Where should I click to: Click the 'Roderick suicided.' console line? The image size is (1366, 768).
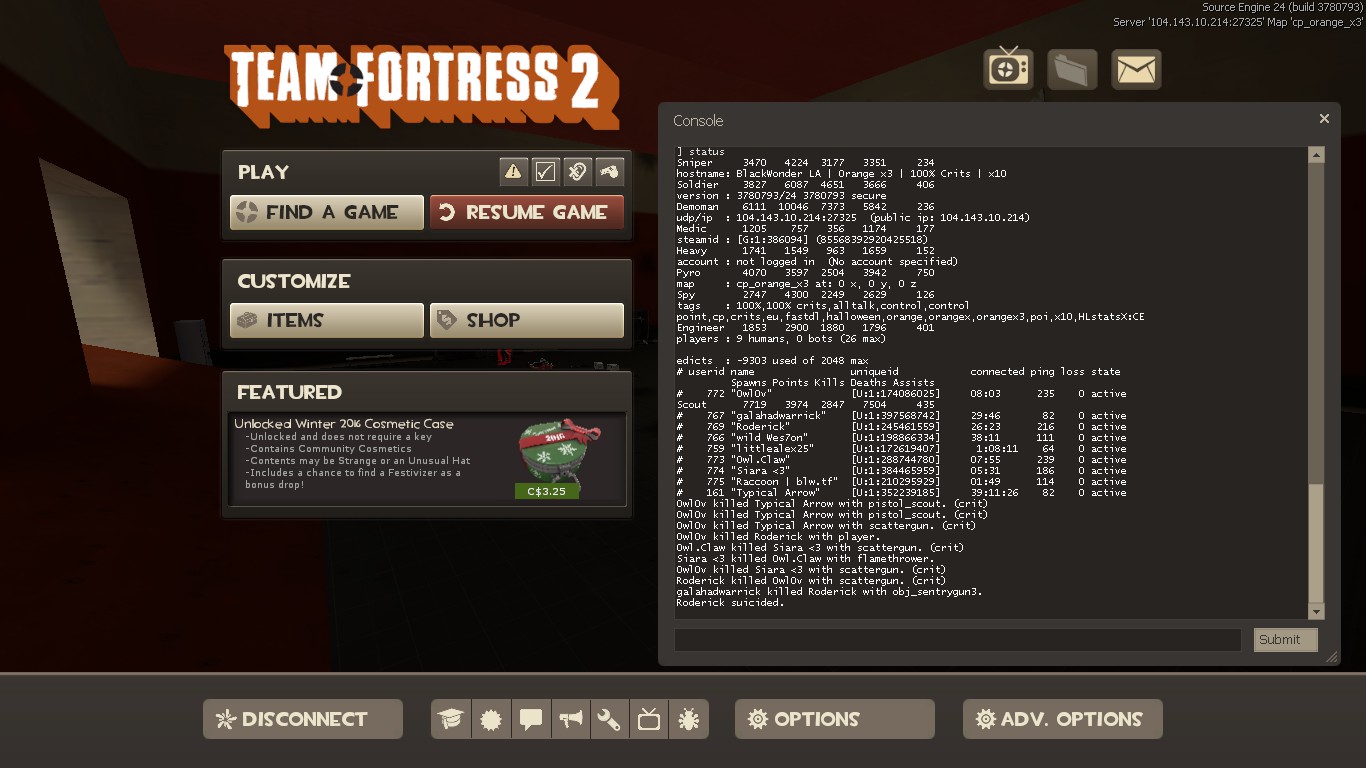[x=730, y=602]
